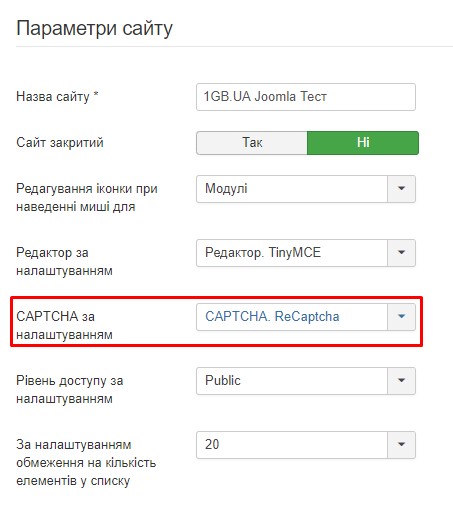Select the Модулі combo box field
Viewport: 453px width, 510px height.
(306, 189)
